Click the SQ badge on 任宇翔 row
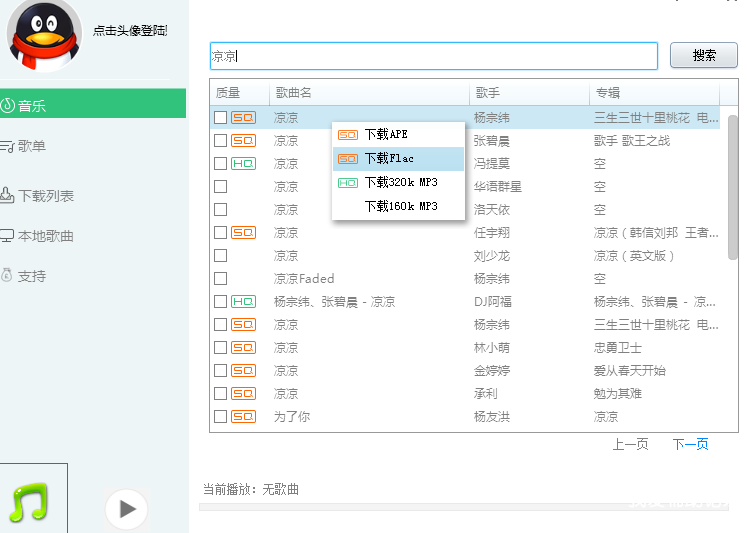The image size is (747, 533). point(243,233)
